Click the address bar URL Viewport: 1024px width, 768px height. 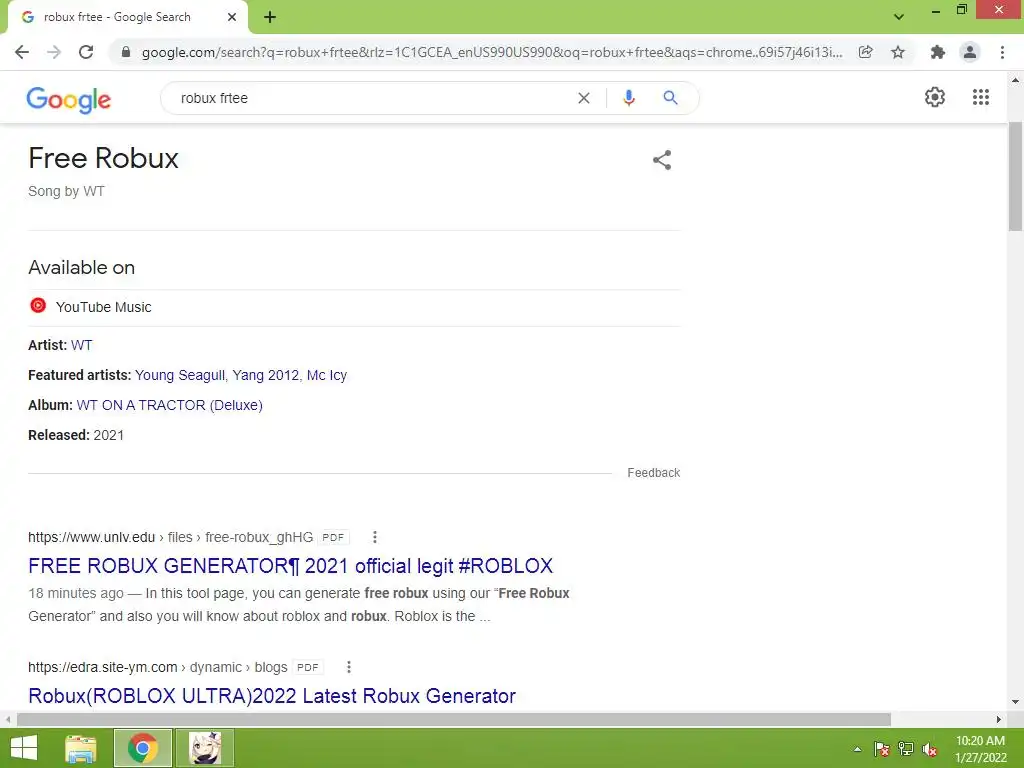pos(492,52)
